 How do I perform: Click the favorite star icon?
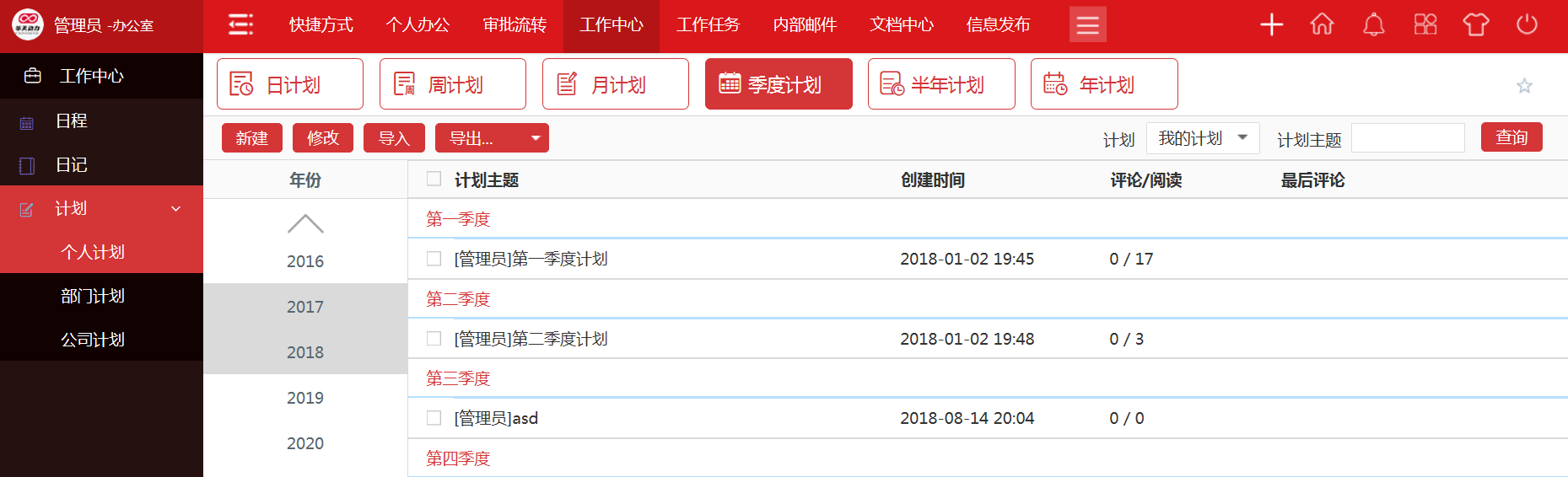click(x=1524, y=86)
